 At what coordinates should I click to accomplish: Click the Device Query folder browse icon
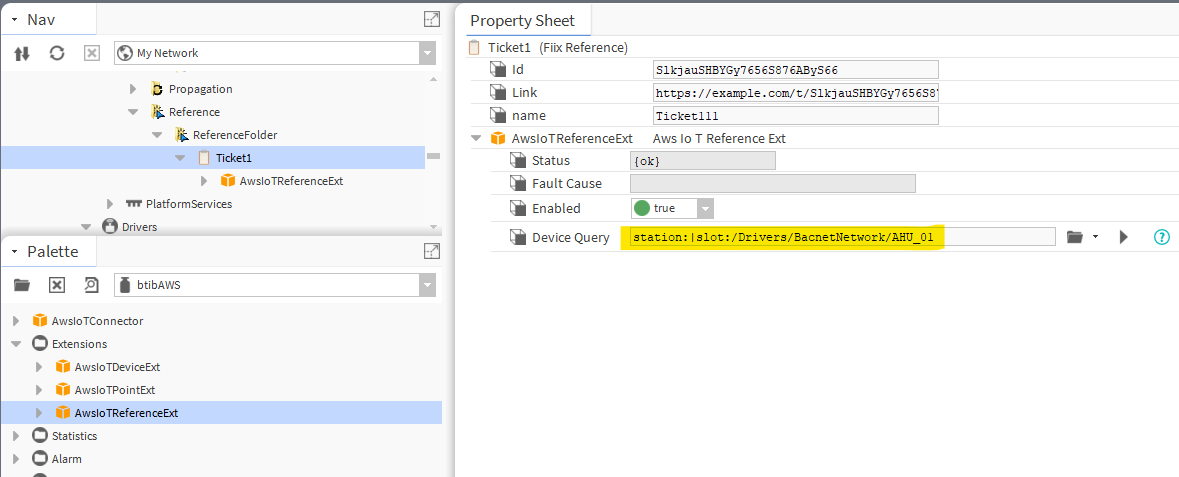(1075, 237)
